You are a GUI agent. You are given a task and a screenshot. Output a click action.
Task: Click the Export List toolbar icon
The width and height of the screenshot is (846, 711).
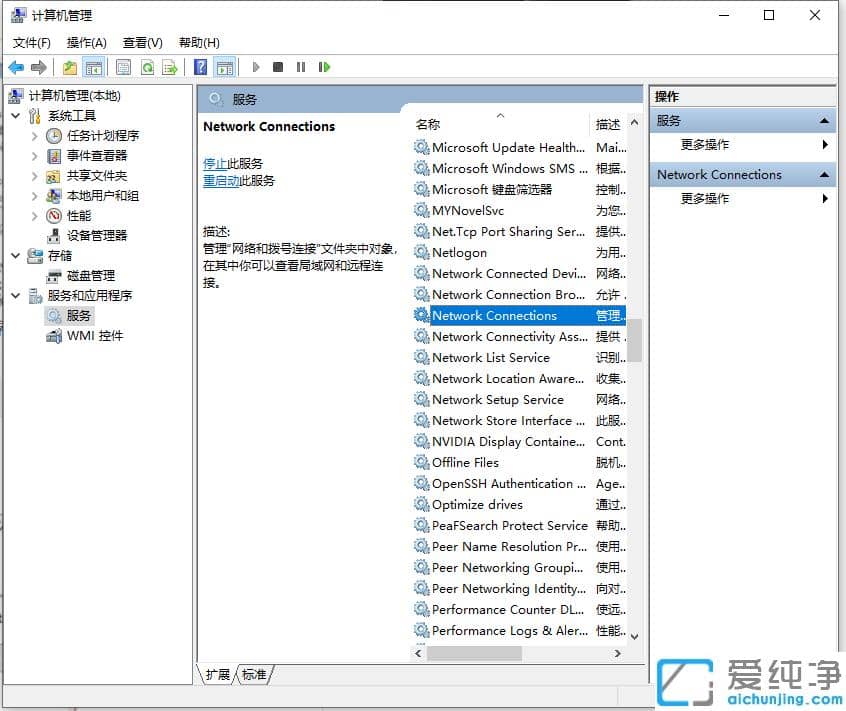pyautogui.click(x=171, y=67)
